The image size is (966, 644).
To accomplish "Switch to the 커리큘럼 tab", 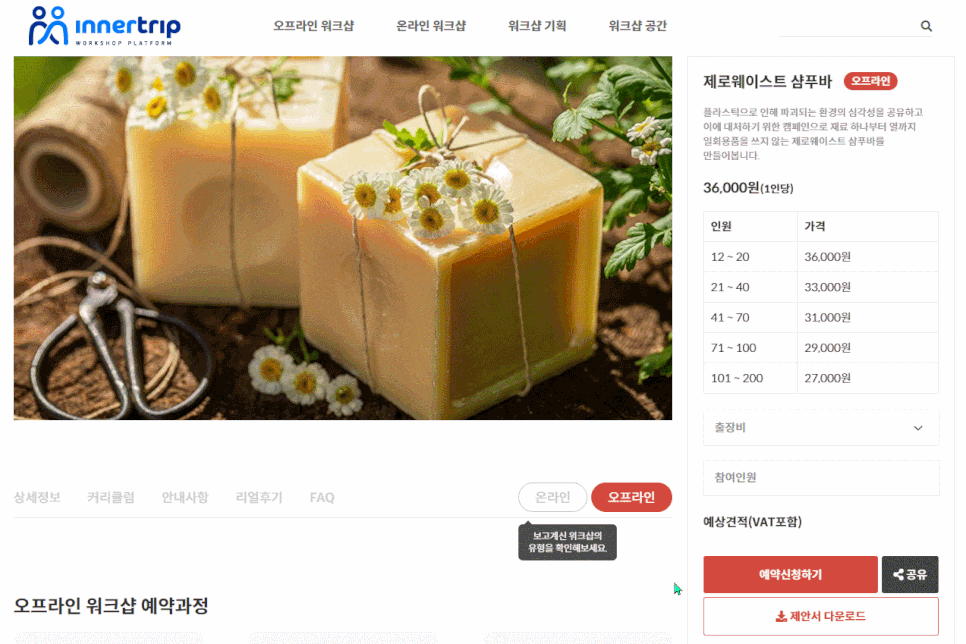I will point(111,497).
